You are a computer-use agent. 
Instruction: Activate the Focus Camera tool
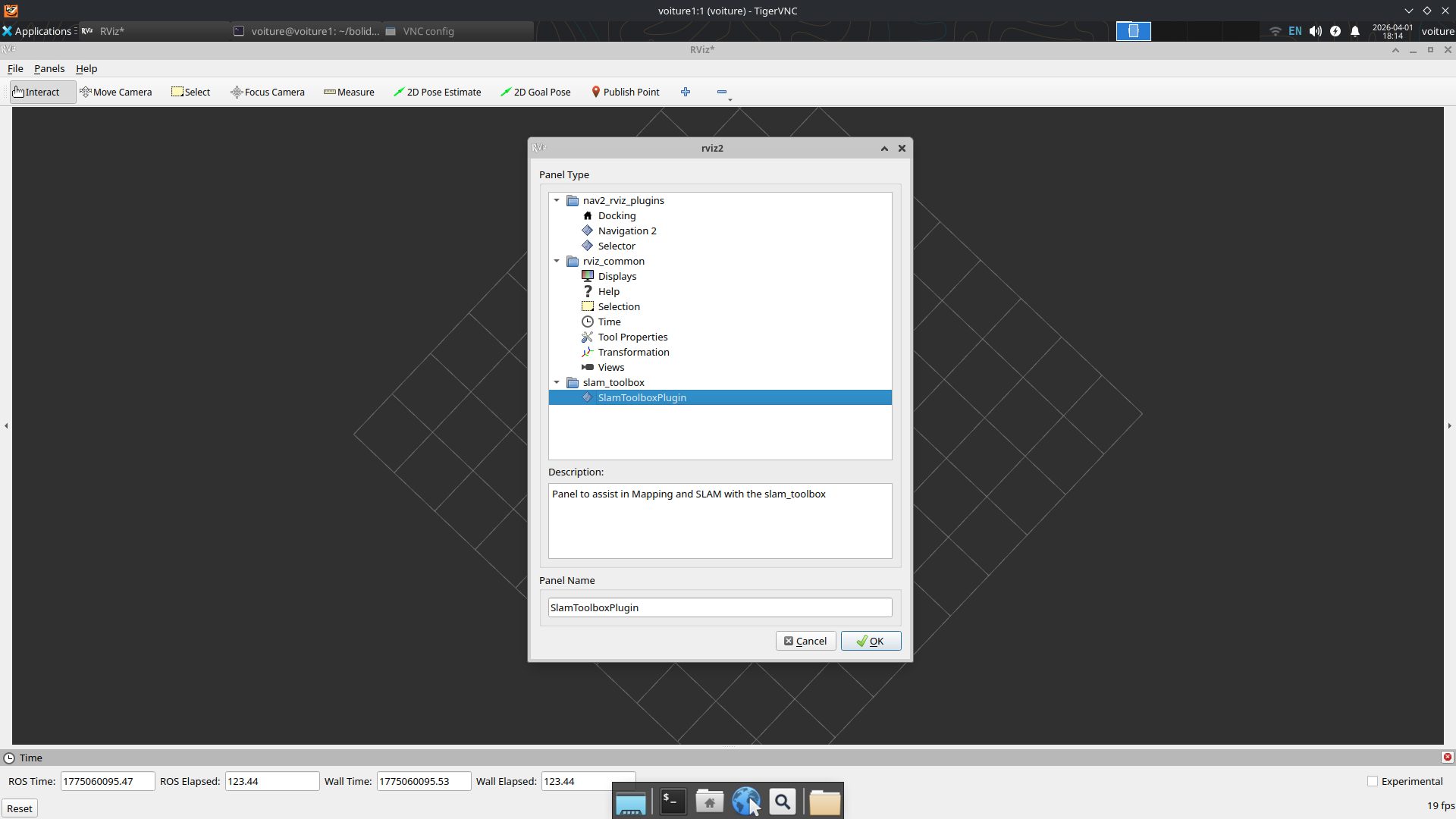[x=267, y=92]
